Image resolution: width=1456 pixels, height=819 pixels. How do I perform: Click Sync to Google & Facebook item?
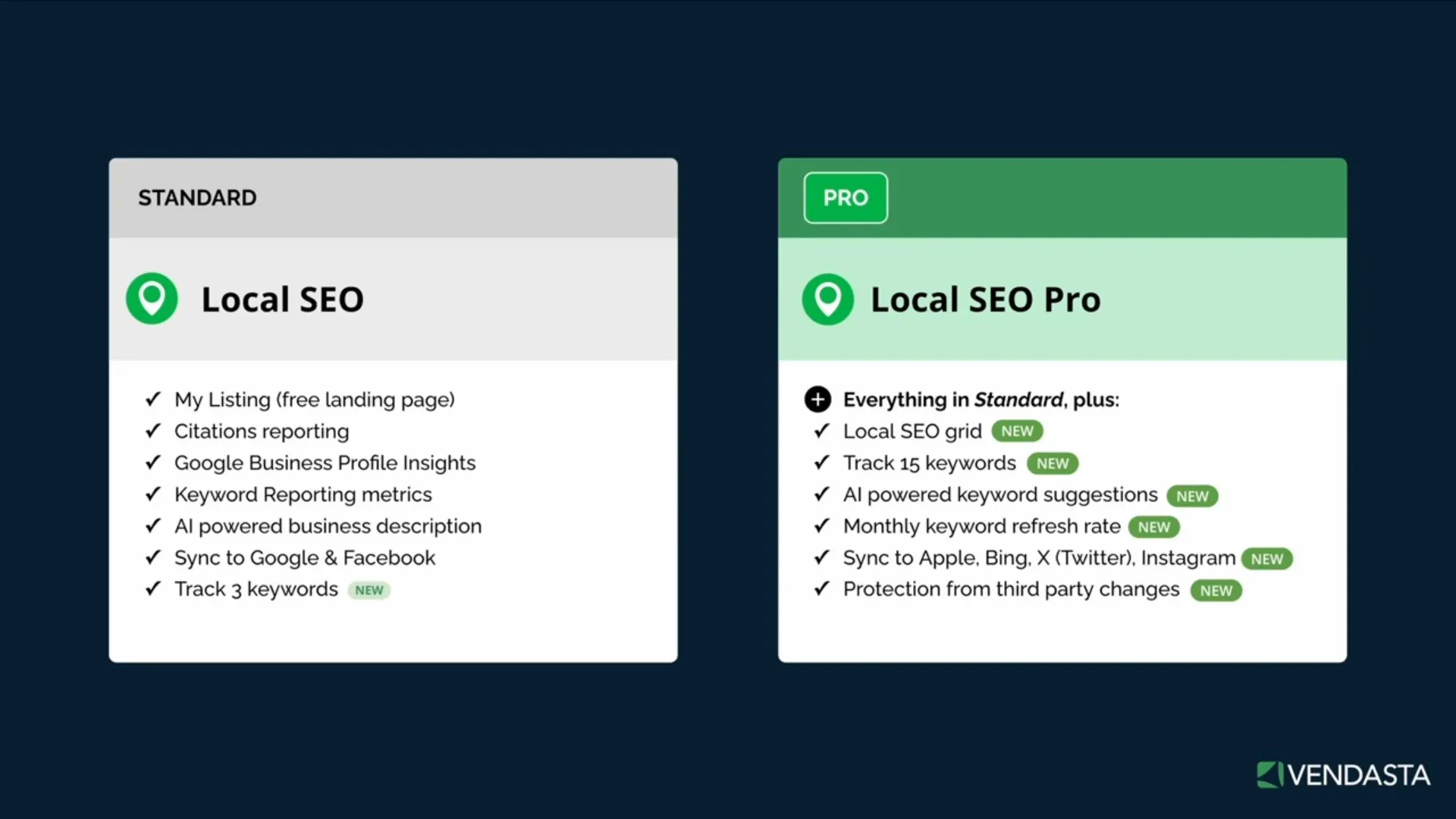305,557
